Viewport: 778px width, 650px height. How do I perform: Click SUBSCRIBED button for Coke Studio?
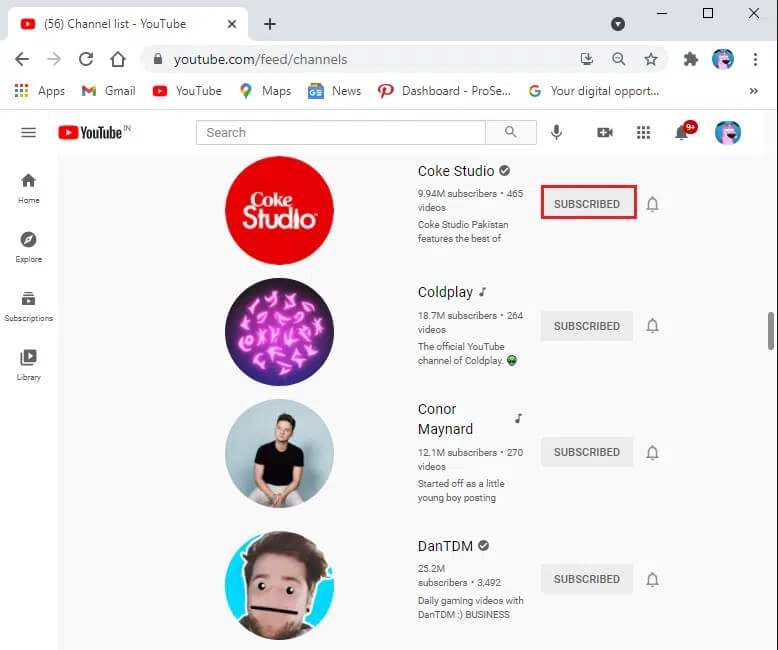click(x=587, y=203)
